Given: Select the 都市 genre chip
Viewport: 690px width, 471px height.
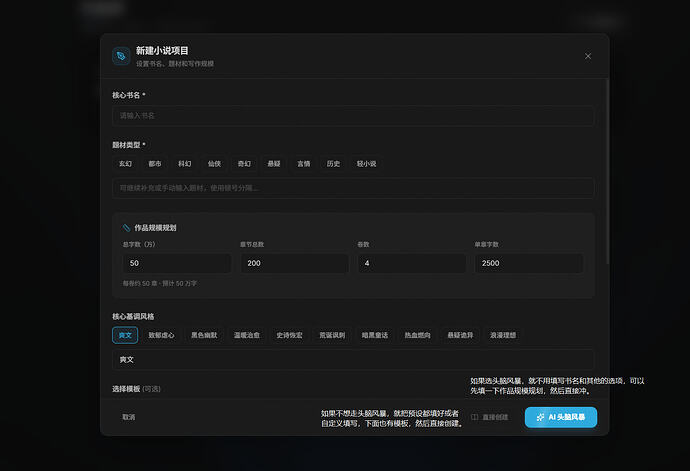Looking at the screenshot, I should pyautogui.click(x=155, y=164).
